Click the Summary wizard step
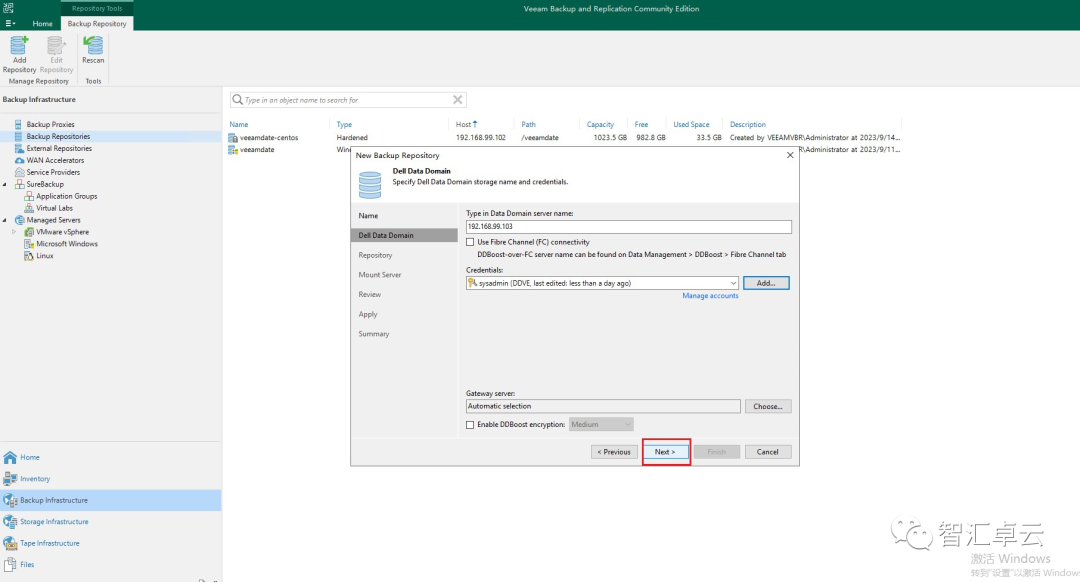The image size is (1080, 582). (x=373, y=333)
